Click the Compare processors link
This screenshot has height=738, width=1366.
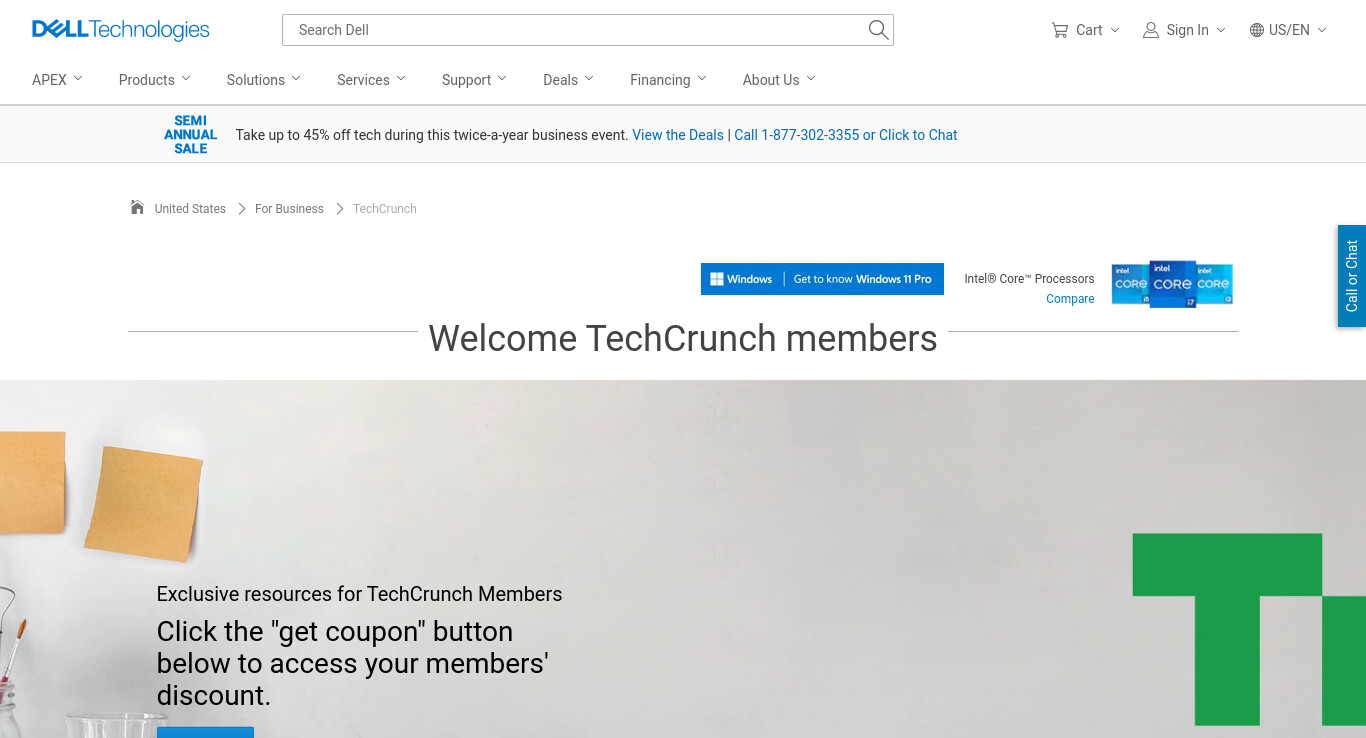pos(1070,299)
